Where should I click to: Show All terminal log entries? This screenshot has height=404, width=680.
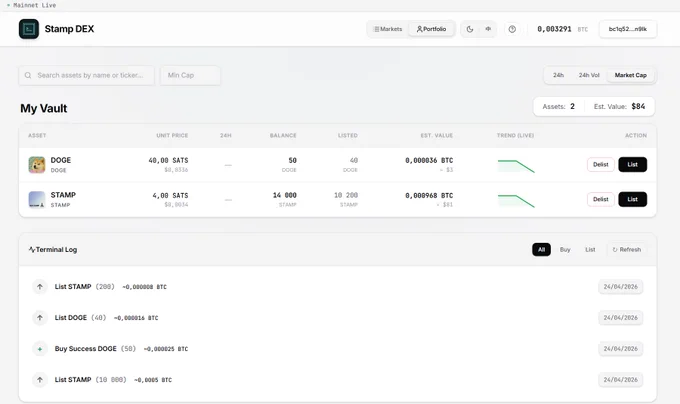tap(541, 250)
